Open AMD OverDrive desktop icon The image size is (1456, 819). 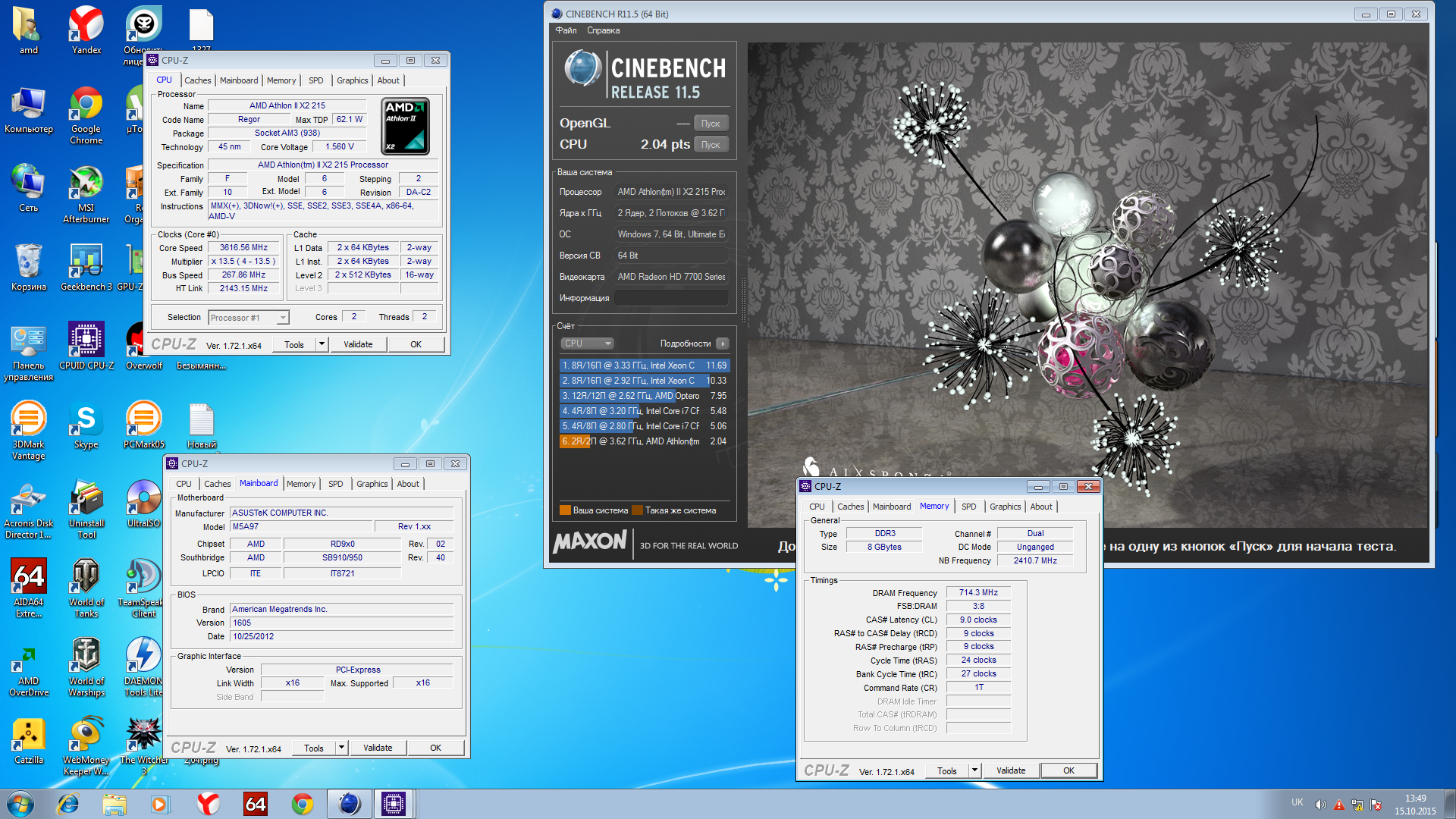28,667
